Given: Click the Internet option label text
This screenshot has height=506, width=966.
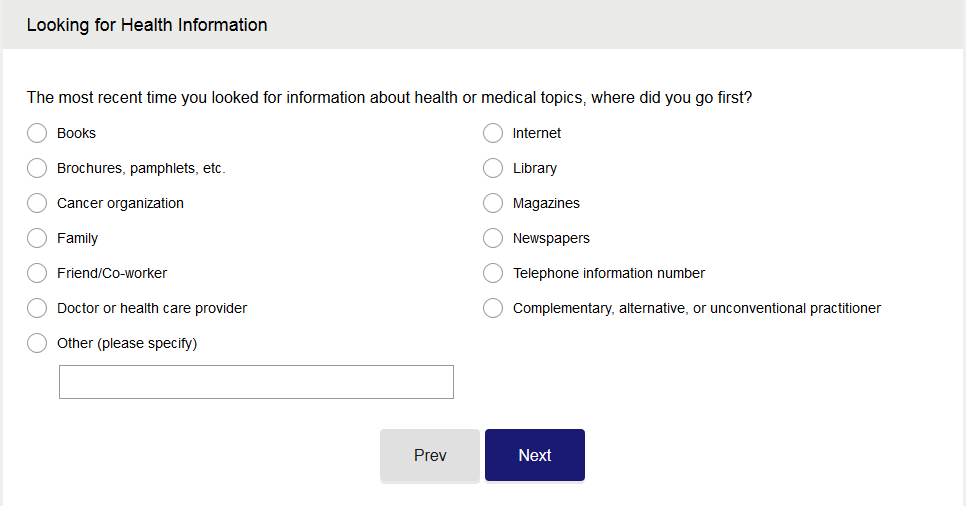Looking at the screenshot, I should coord(537,133).
